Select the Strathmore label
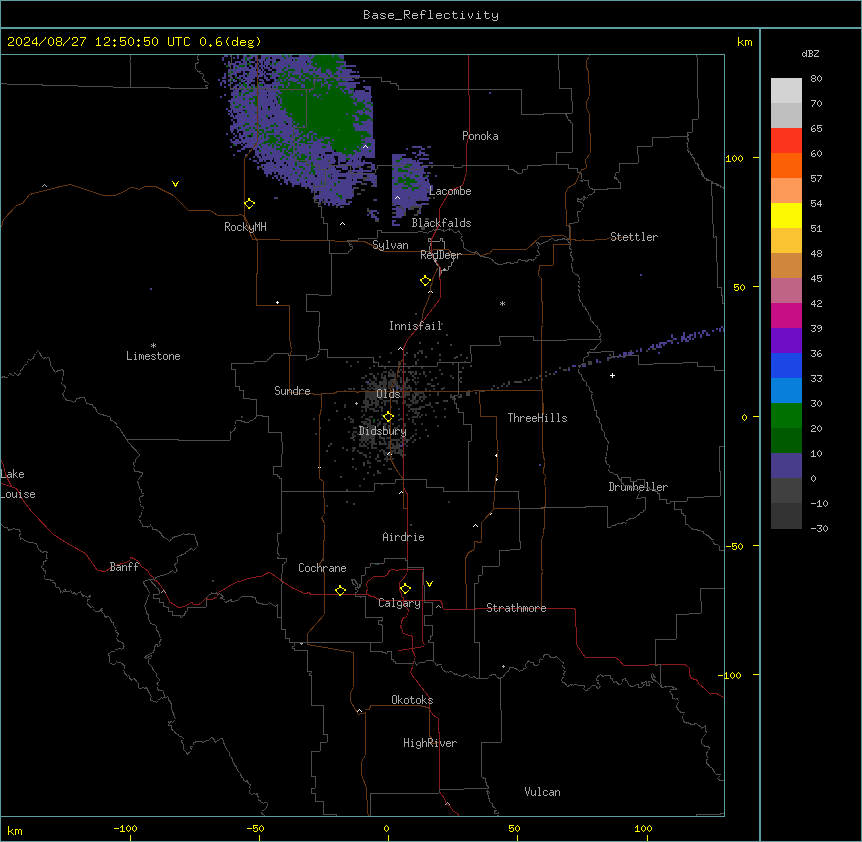862x842 pixels. (516, 608)
